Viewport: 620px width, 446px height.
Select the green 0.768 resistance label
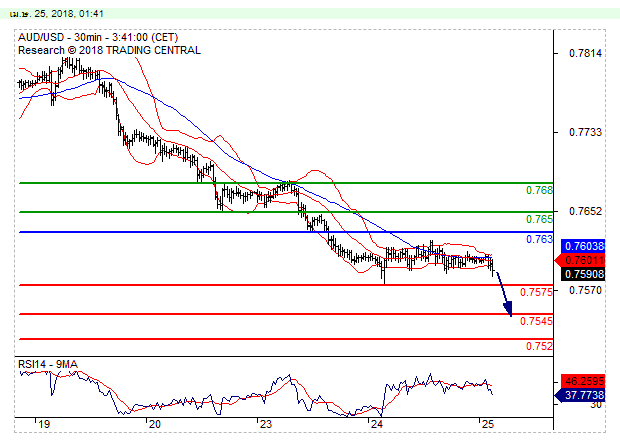(539, 190)
